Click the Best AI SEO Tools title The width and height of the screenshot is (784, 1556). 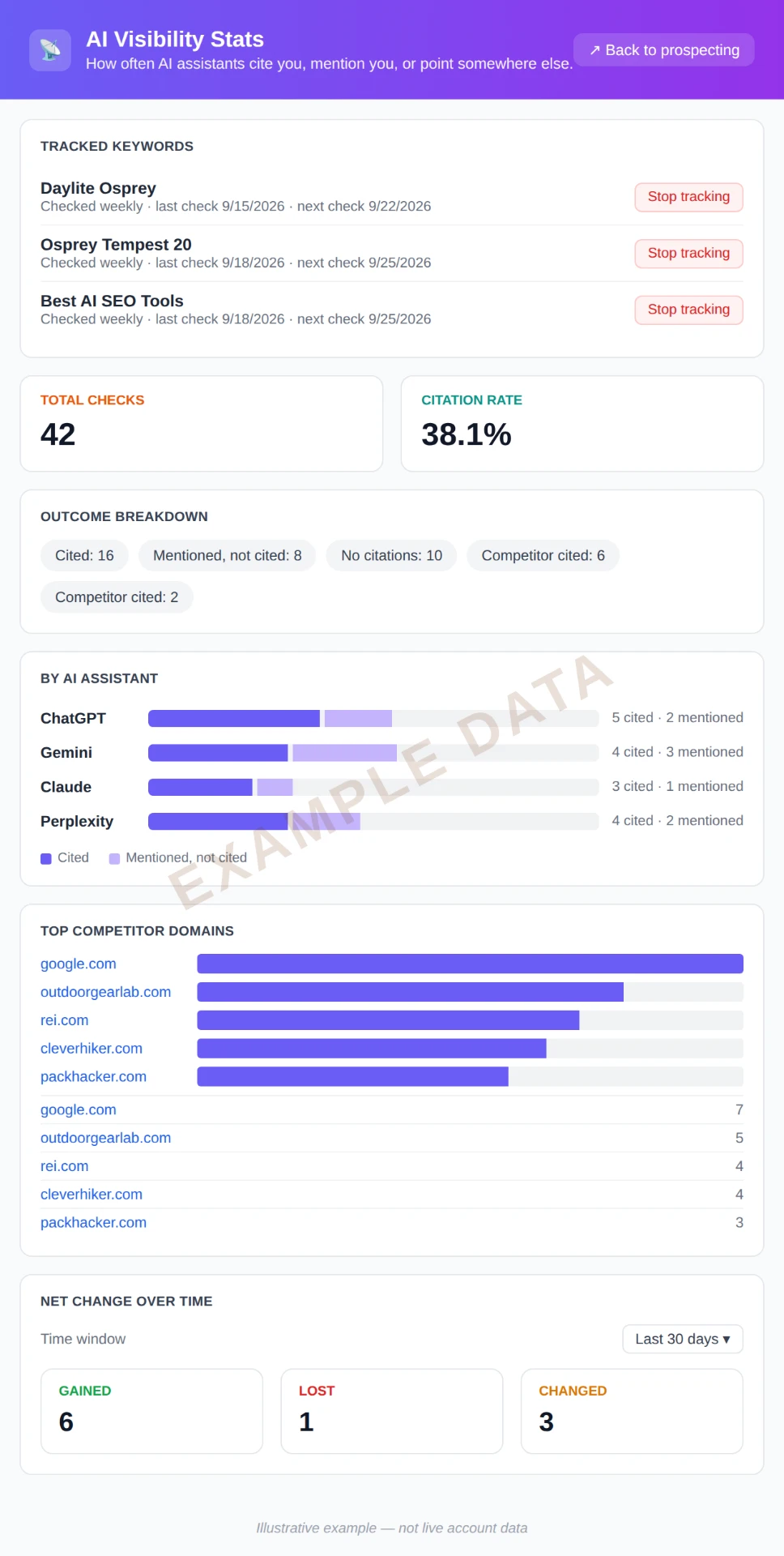[x=112, y=301]
